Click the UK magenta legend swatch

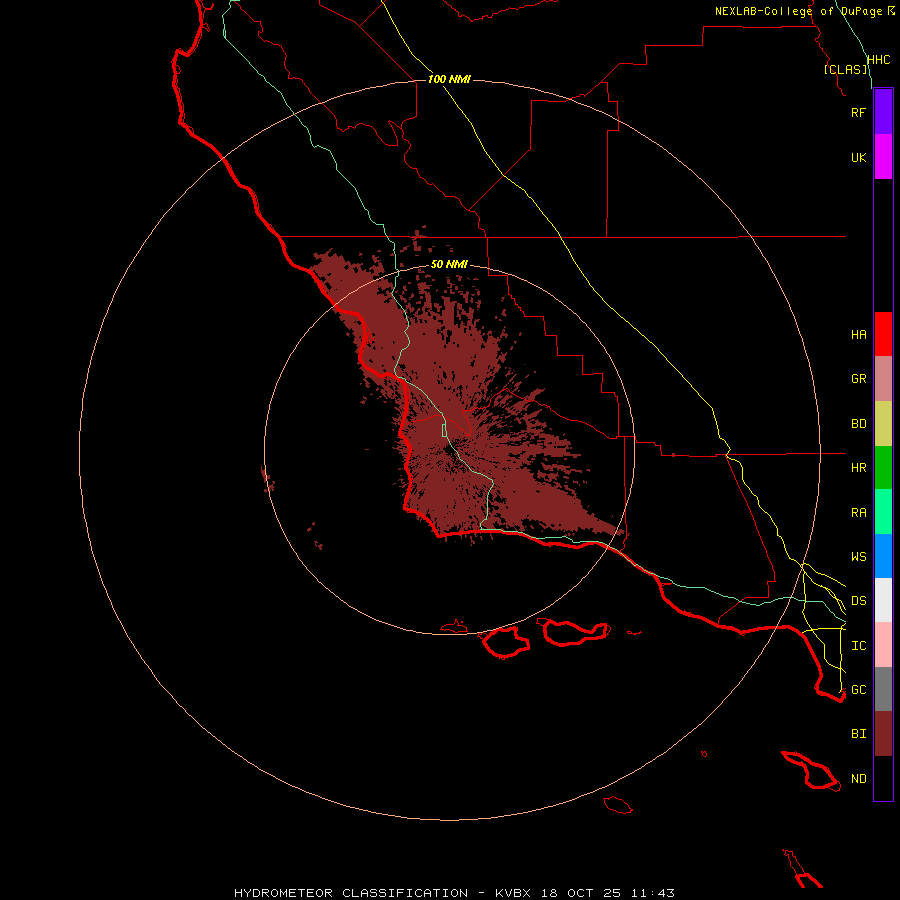[x=883, y=157]
